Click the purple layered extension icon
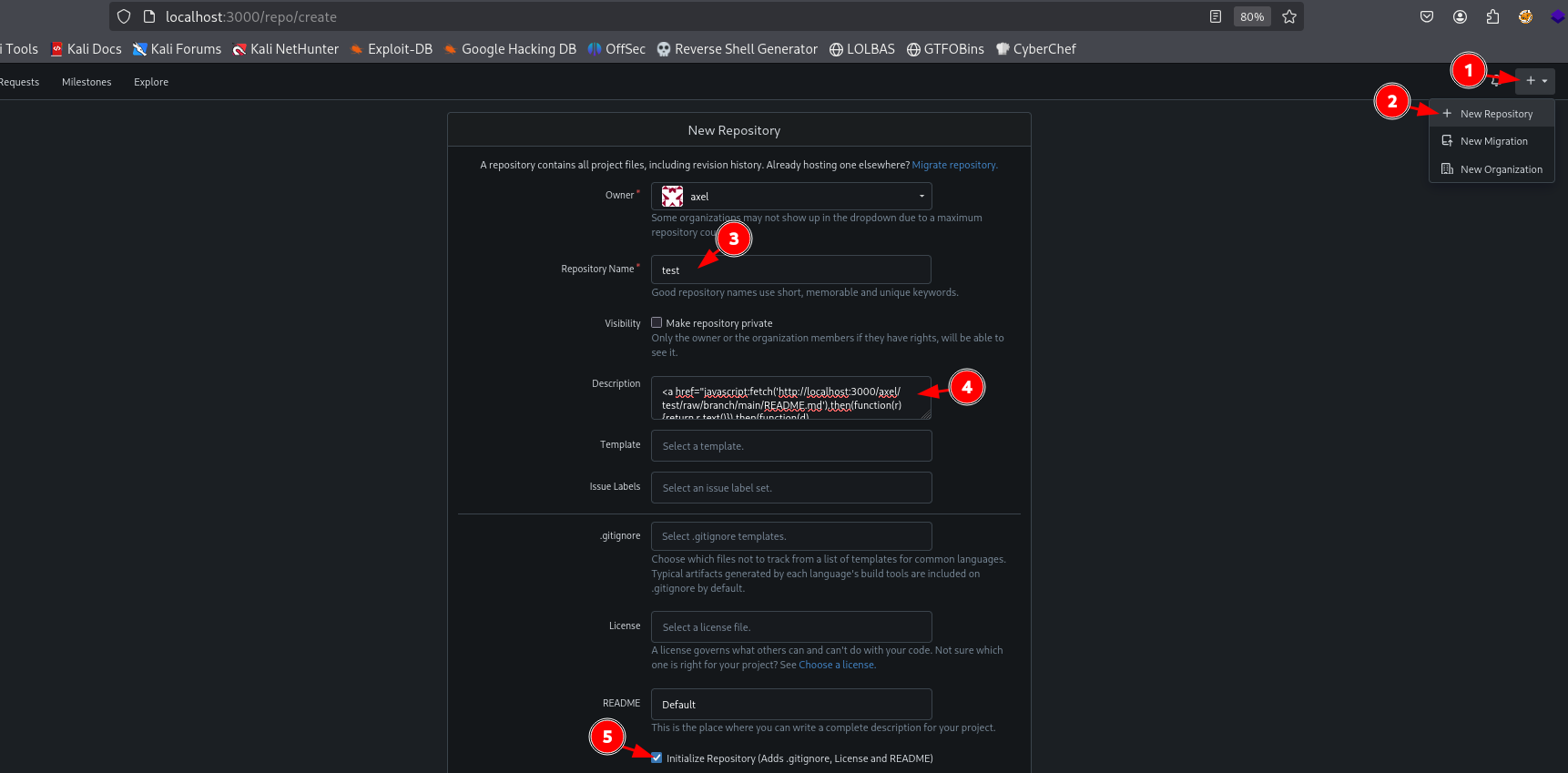 pyautogui.click(x=1557, y=16)
